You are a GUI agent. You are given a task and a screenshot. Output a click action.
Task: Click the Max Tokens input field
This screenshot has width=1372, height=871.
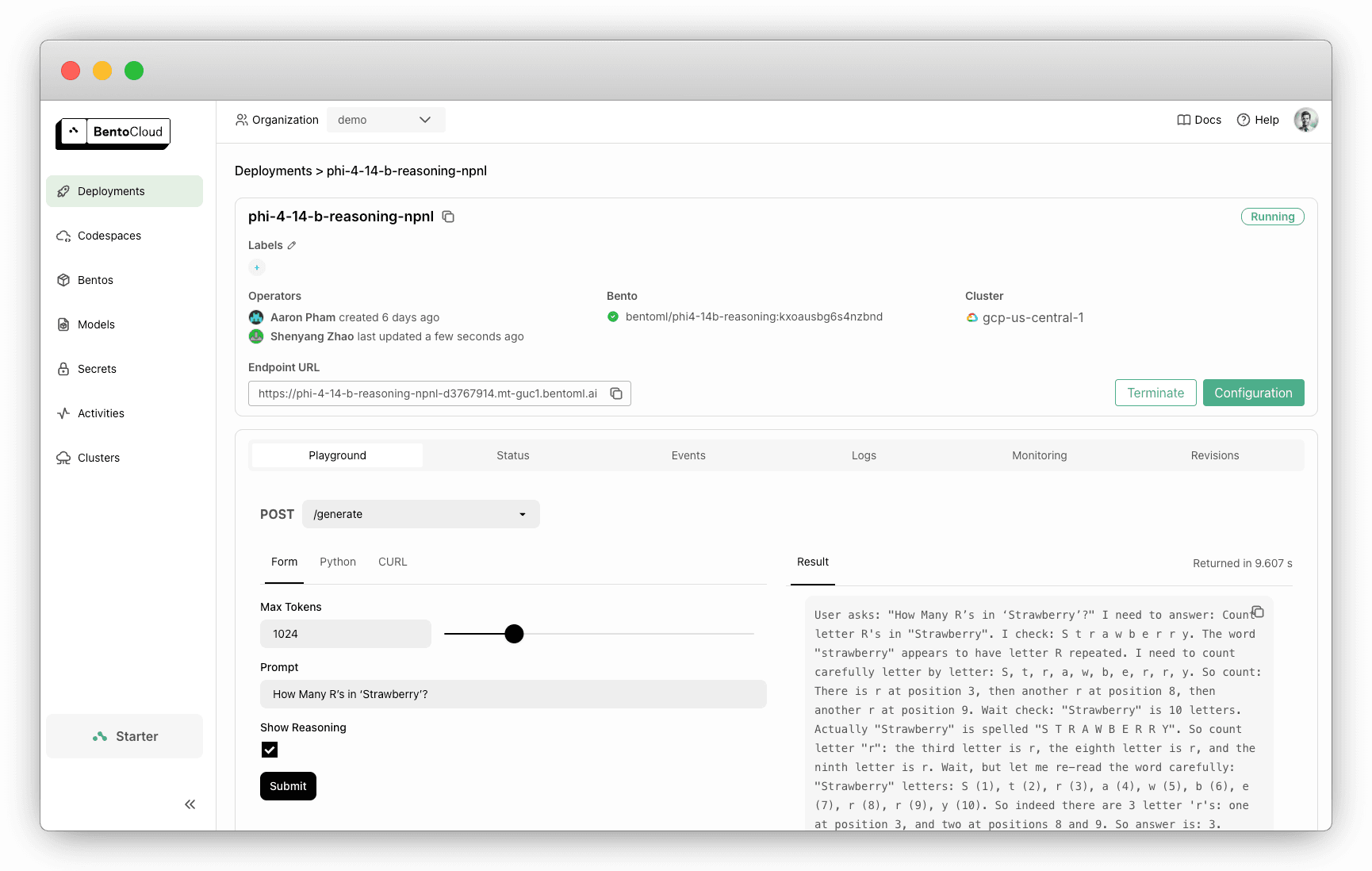(346, 634)
